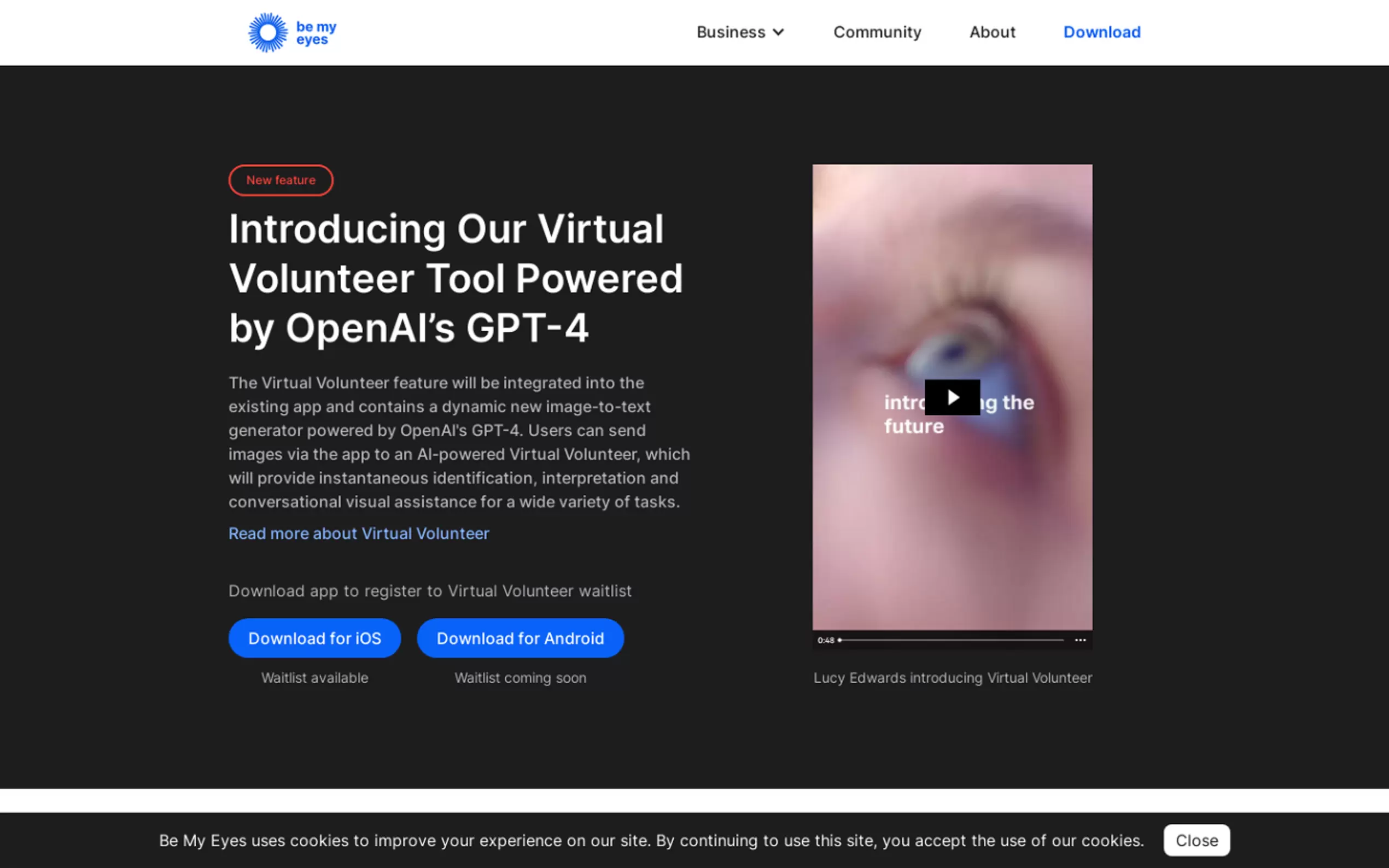Click the three-dot icon under the video
This screenshot has width=1389, height=868.
tap(1080, 640)
